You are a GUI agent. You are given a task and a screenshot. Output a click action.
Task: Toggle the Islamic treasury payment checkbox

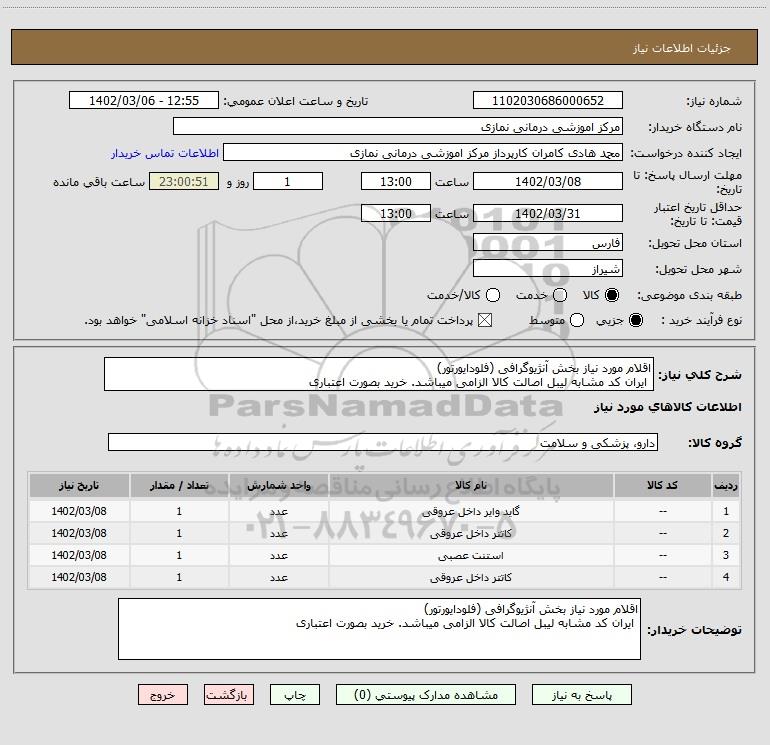tap(485, 320)
